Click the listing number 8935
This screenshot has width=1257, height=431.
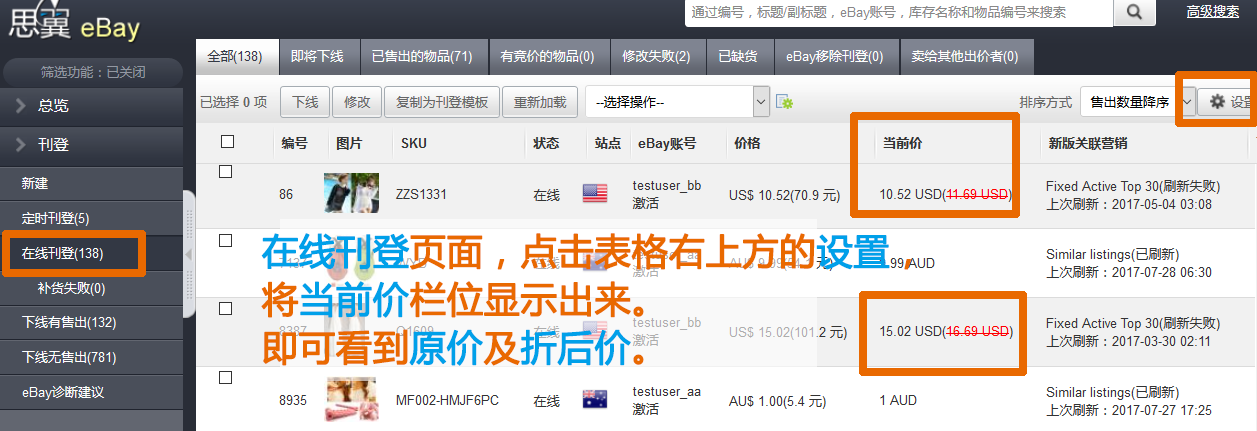pyautogui.click(x=293, y=401)
